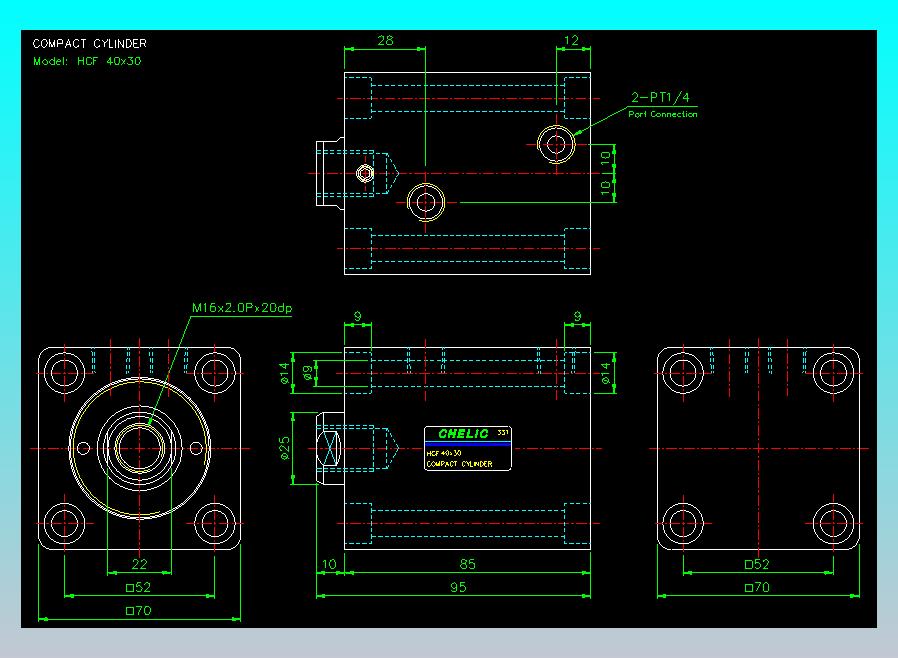This screenshot has height=658, width=898.
Task: Click the 10 dimension beside the 85 dimension
Action: click(x=329, y=564)
